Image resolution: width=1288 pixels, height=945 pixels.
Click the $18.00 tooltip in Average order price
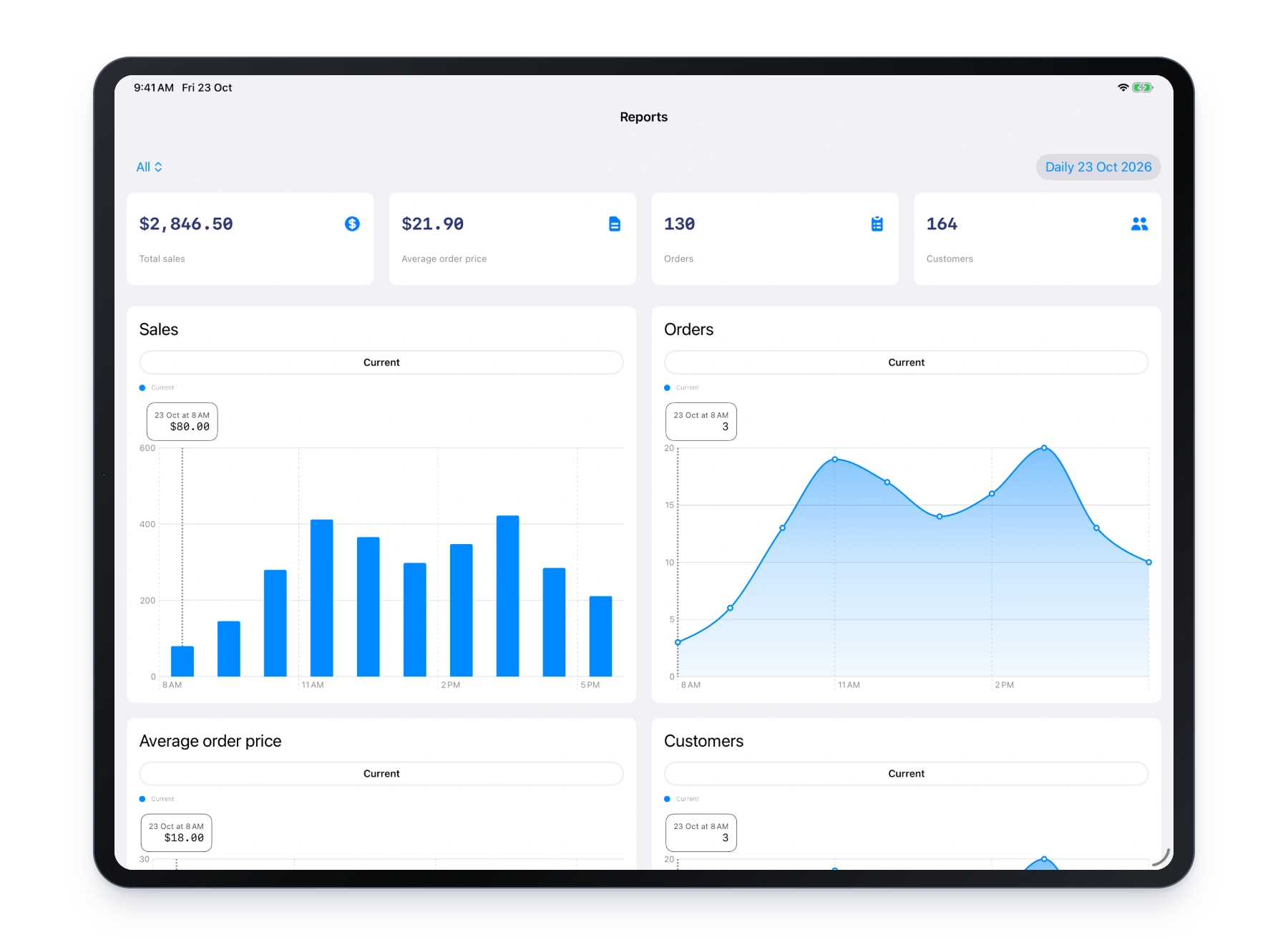coord(176,833)
